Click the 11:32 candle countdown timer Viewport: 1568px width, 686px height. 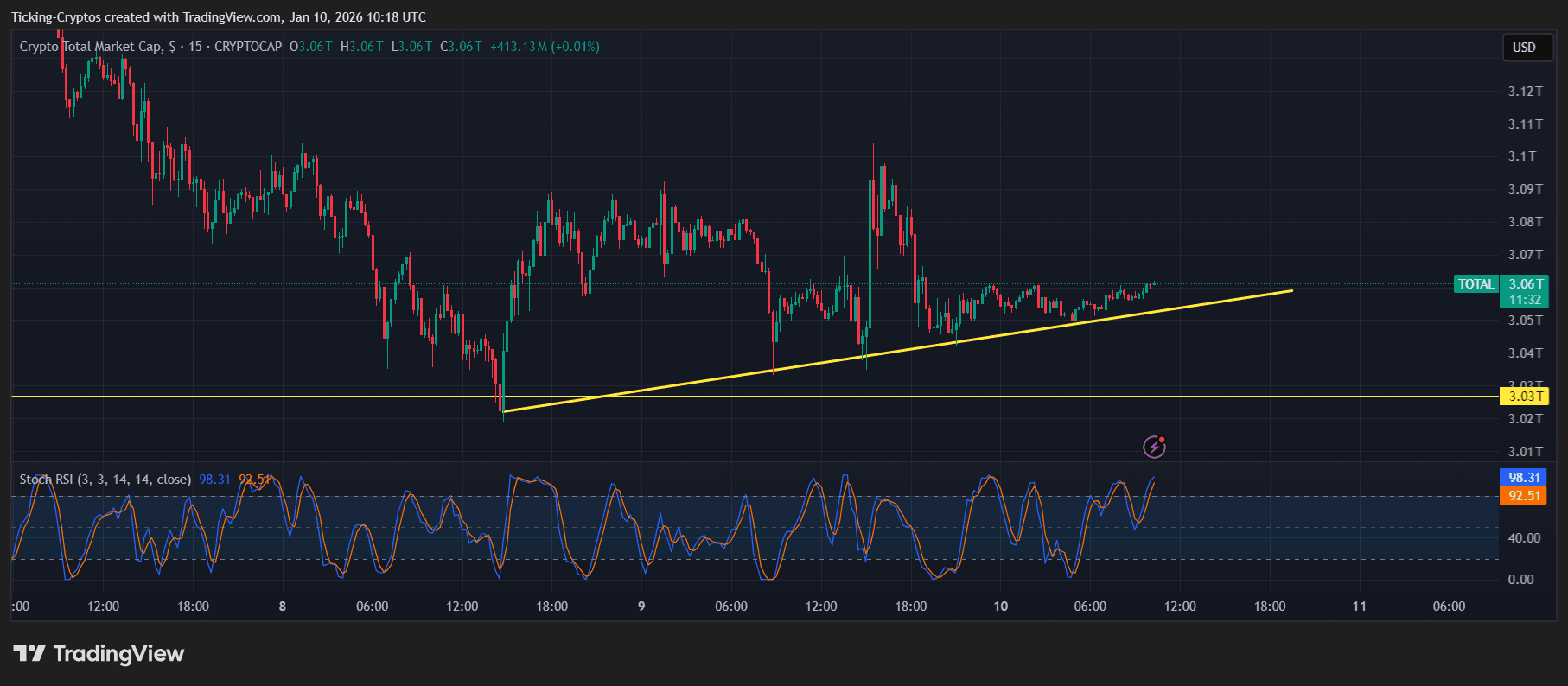pos(1525,300)
